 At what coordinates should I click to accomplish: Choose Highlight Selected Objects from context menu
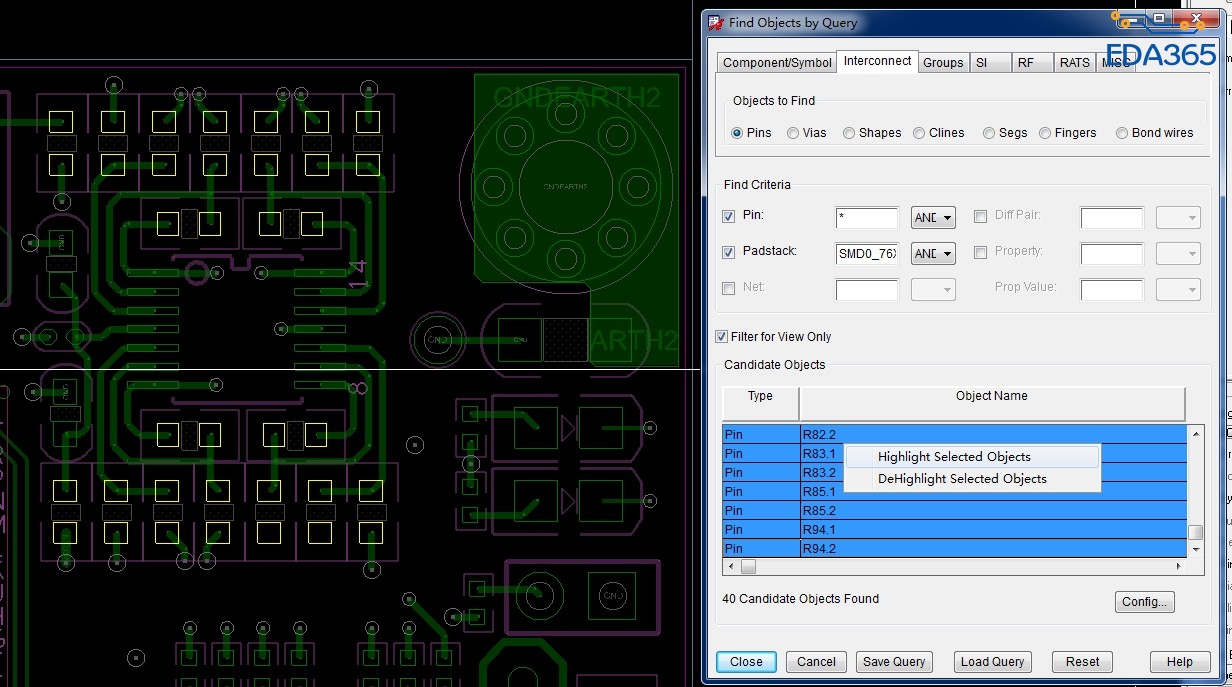click(x=954, y=457)
